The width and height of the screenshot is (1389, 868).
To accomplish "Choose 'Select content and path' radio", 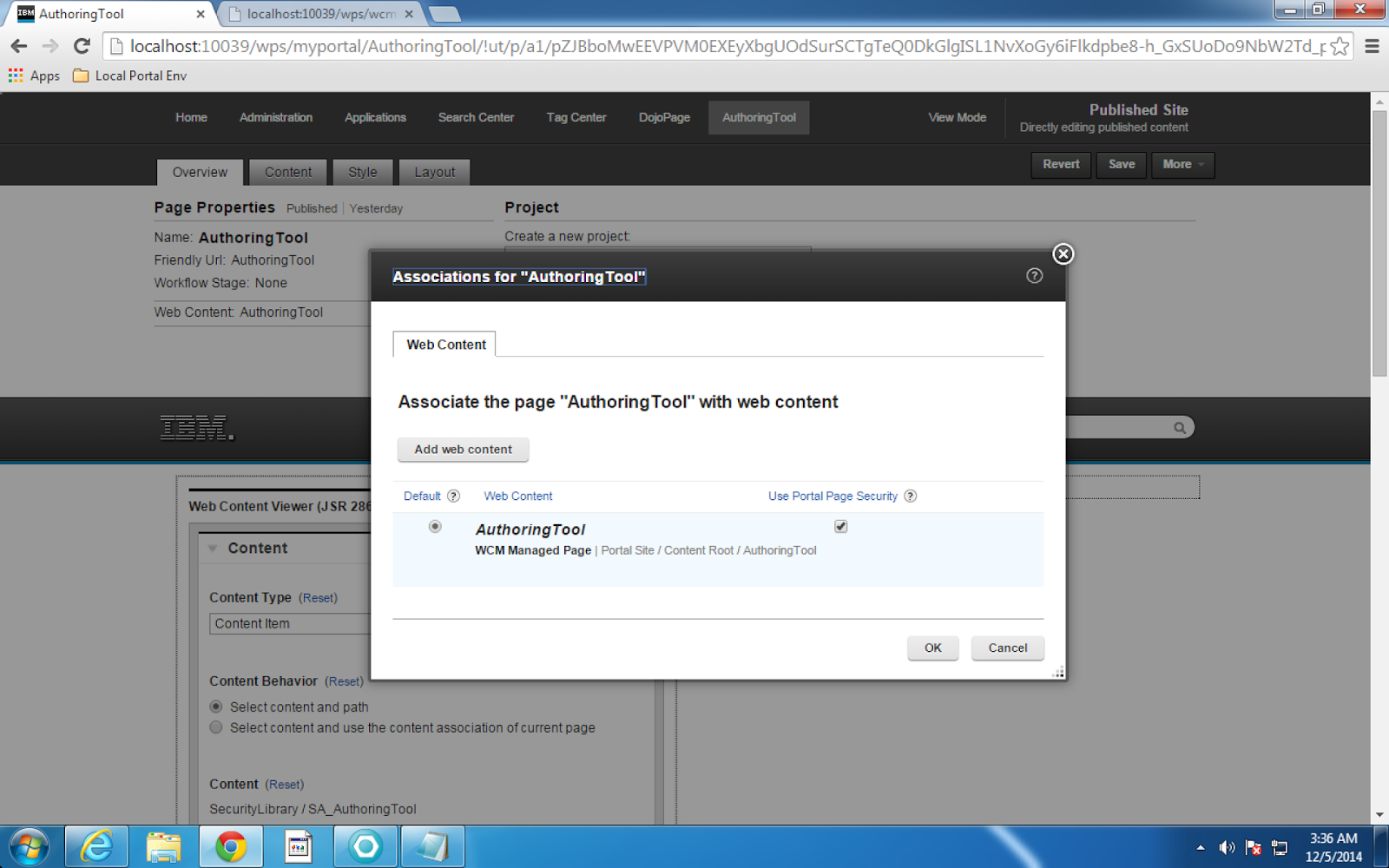I will [216, 707].
